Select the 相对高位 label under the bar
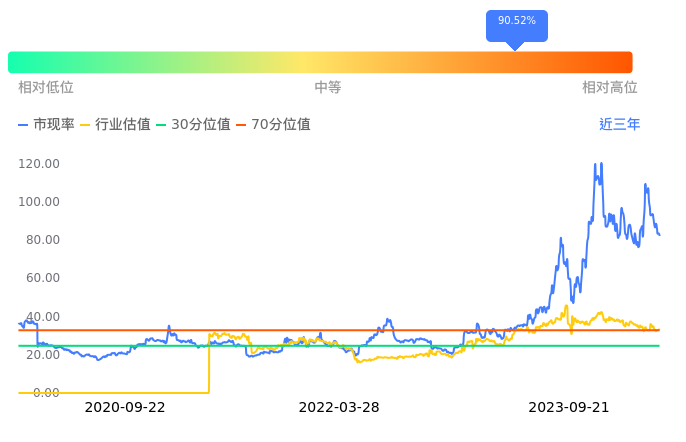686x442 pixels. pos(610,88)
